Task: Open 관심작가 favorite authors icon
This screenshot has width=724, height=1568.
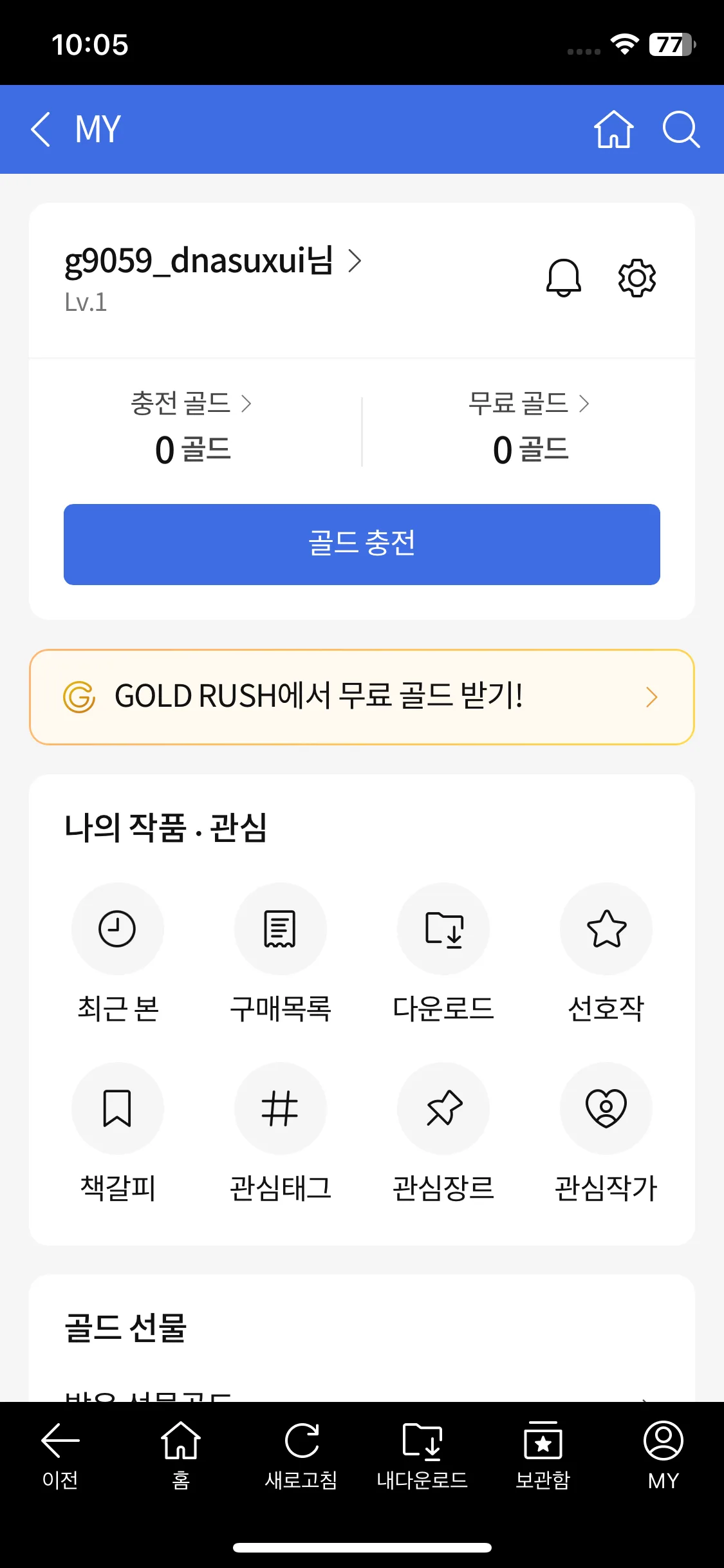Action: click(x=606, y=1108)
